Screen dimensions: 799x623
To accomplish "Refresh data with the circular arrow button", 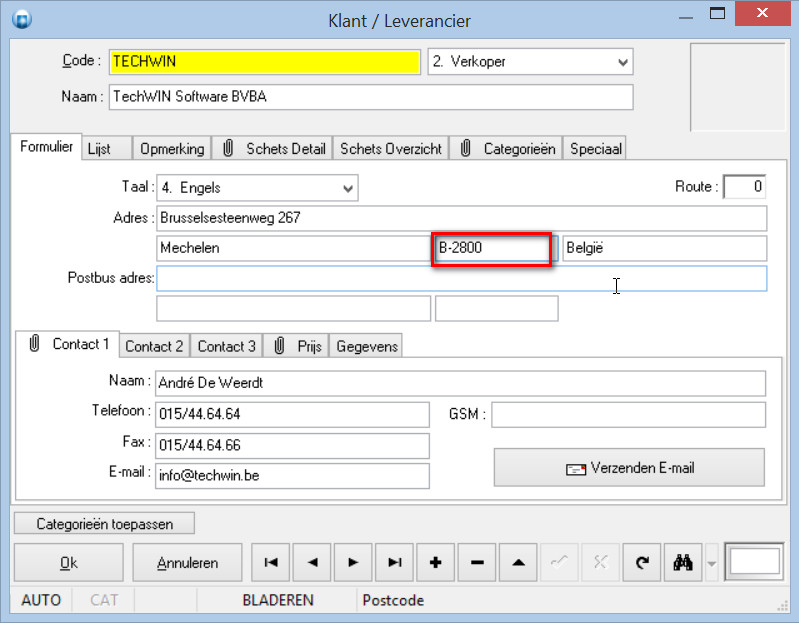I will (642, 562).
